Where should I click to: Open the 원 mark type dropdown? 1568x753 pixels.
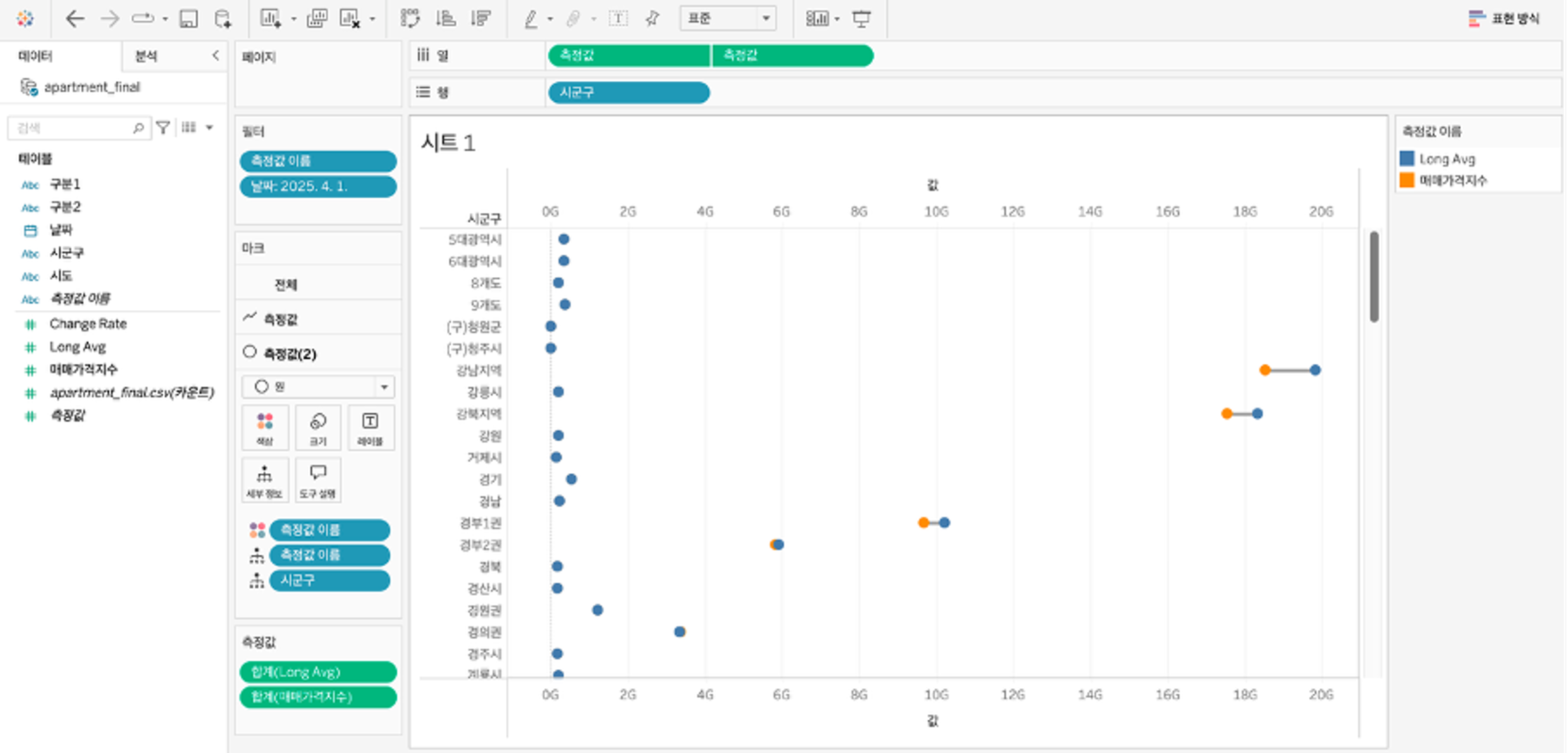click(x=318, y=386)
